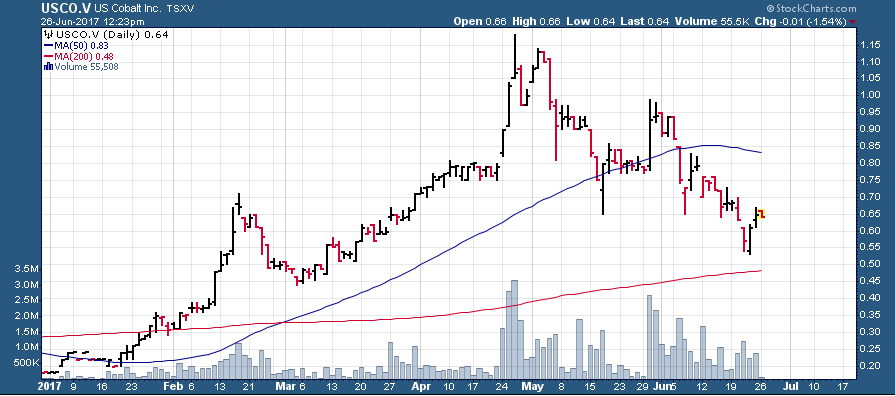This screenshot has height=396, width=895.
Task: Click the 0.35 price axis label
Action: [870, 314]
